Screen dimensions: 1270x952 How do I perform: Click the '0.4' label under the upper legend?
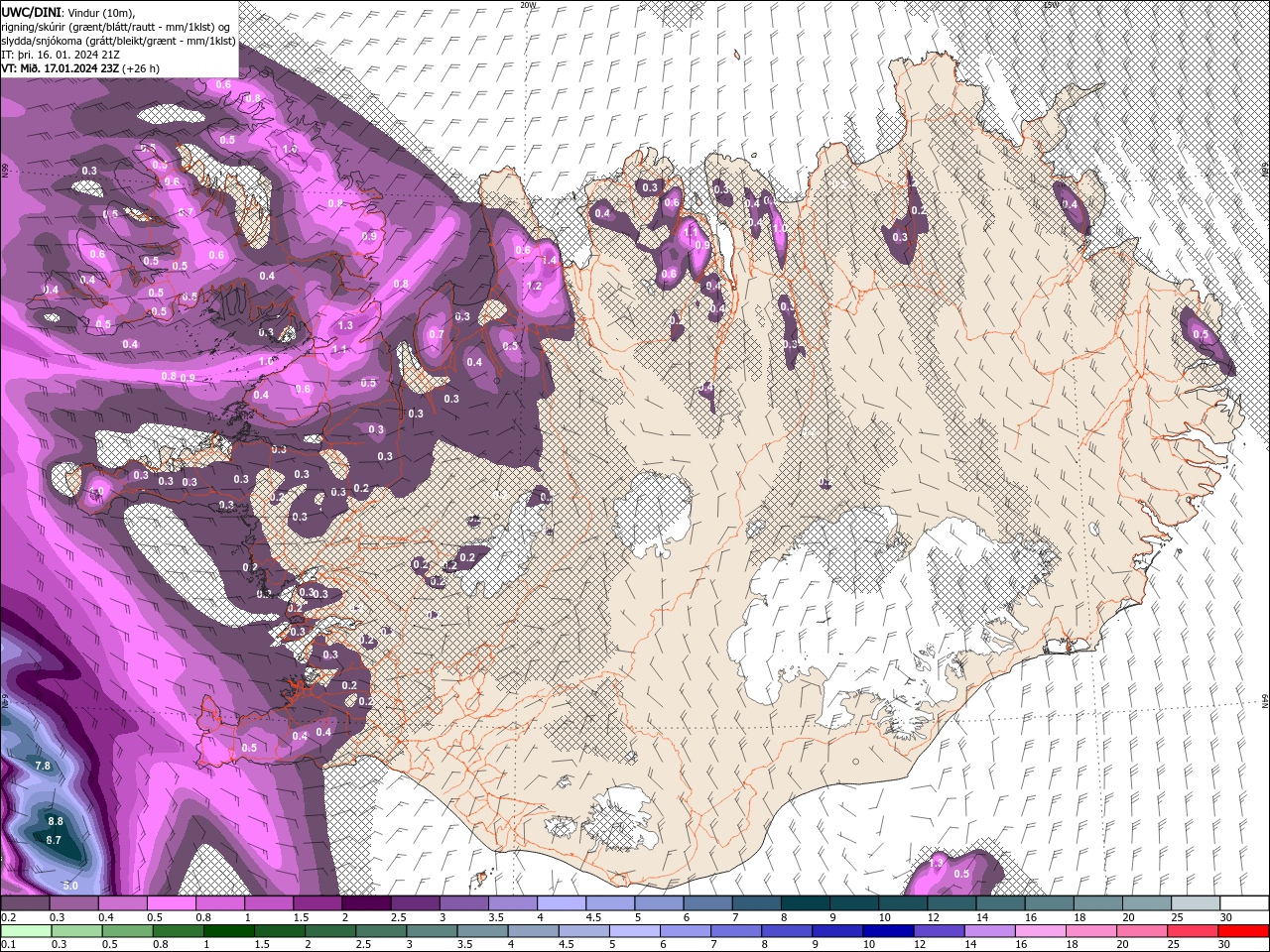click(x=105, y=917)
